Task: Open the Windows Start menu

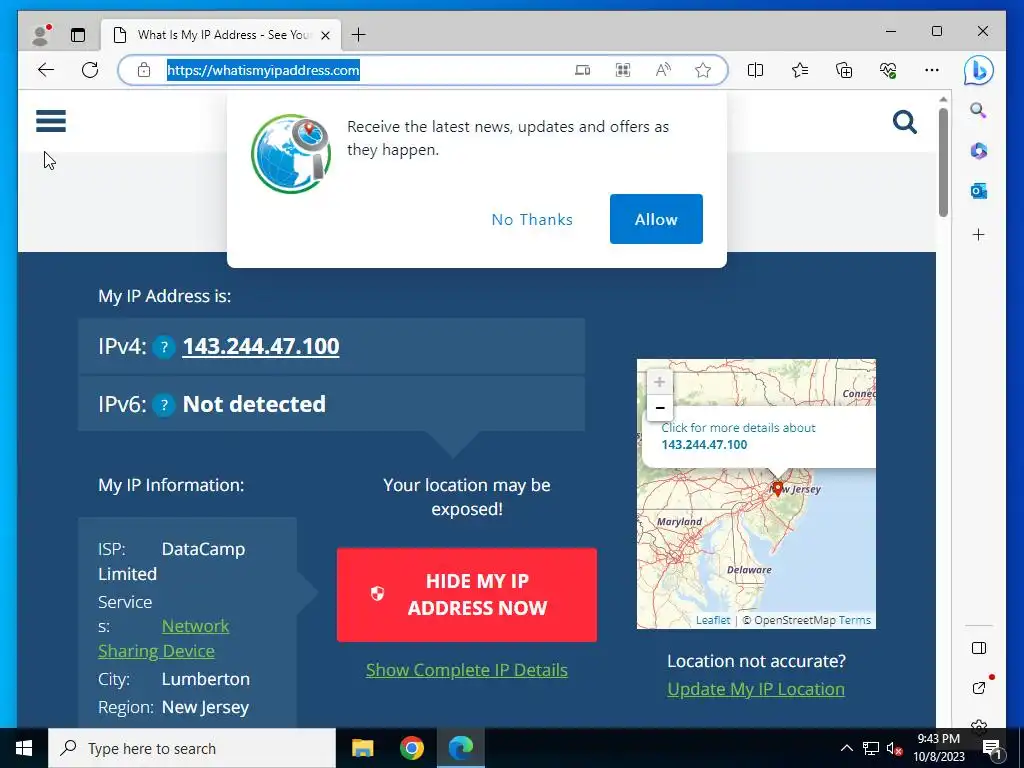Action: click(24, 748)
